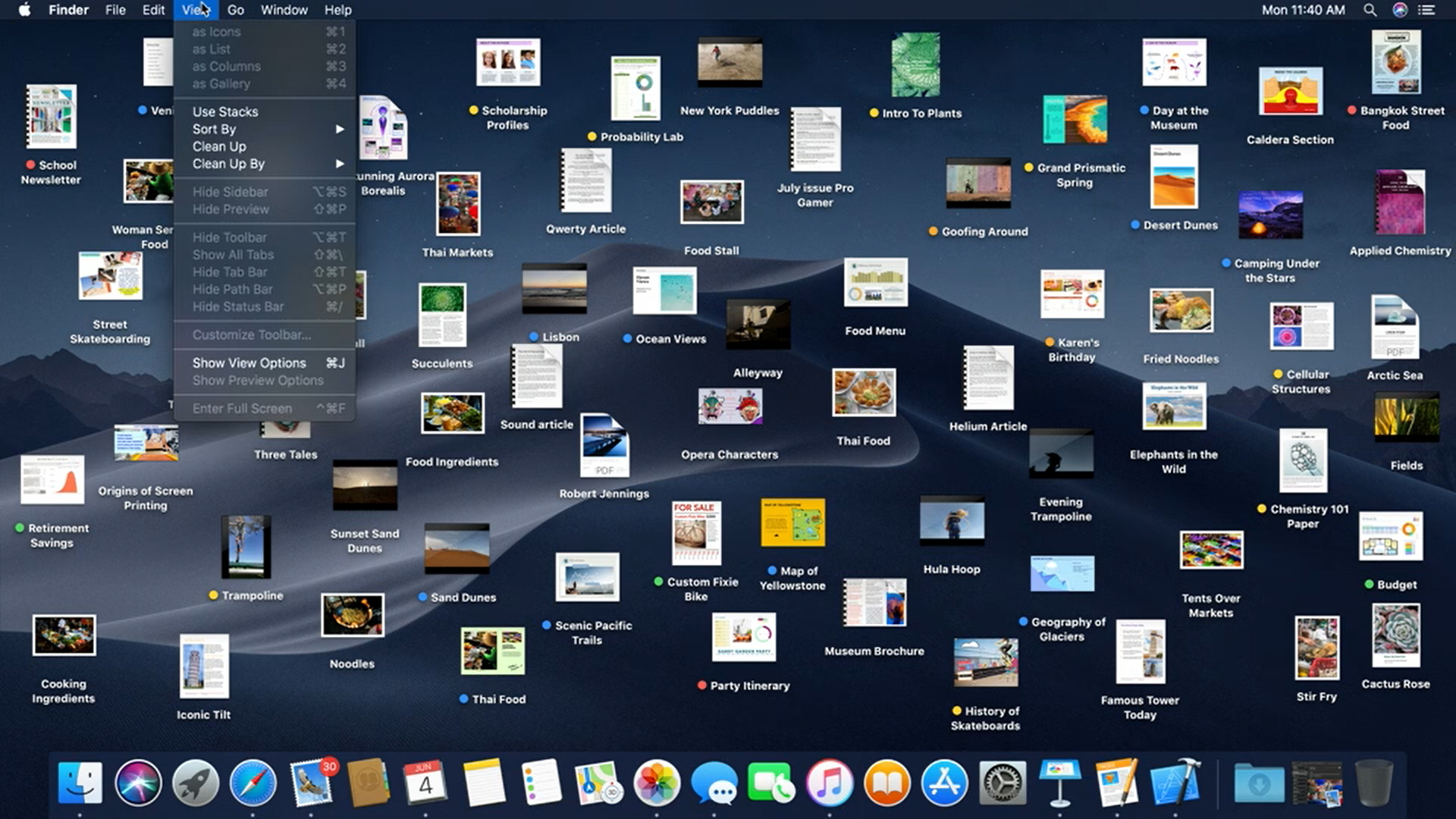Open Notification Center list icon
This screenshot has width=1456, height=819.
1426,10
